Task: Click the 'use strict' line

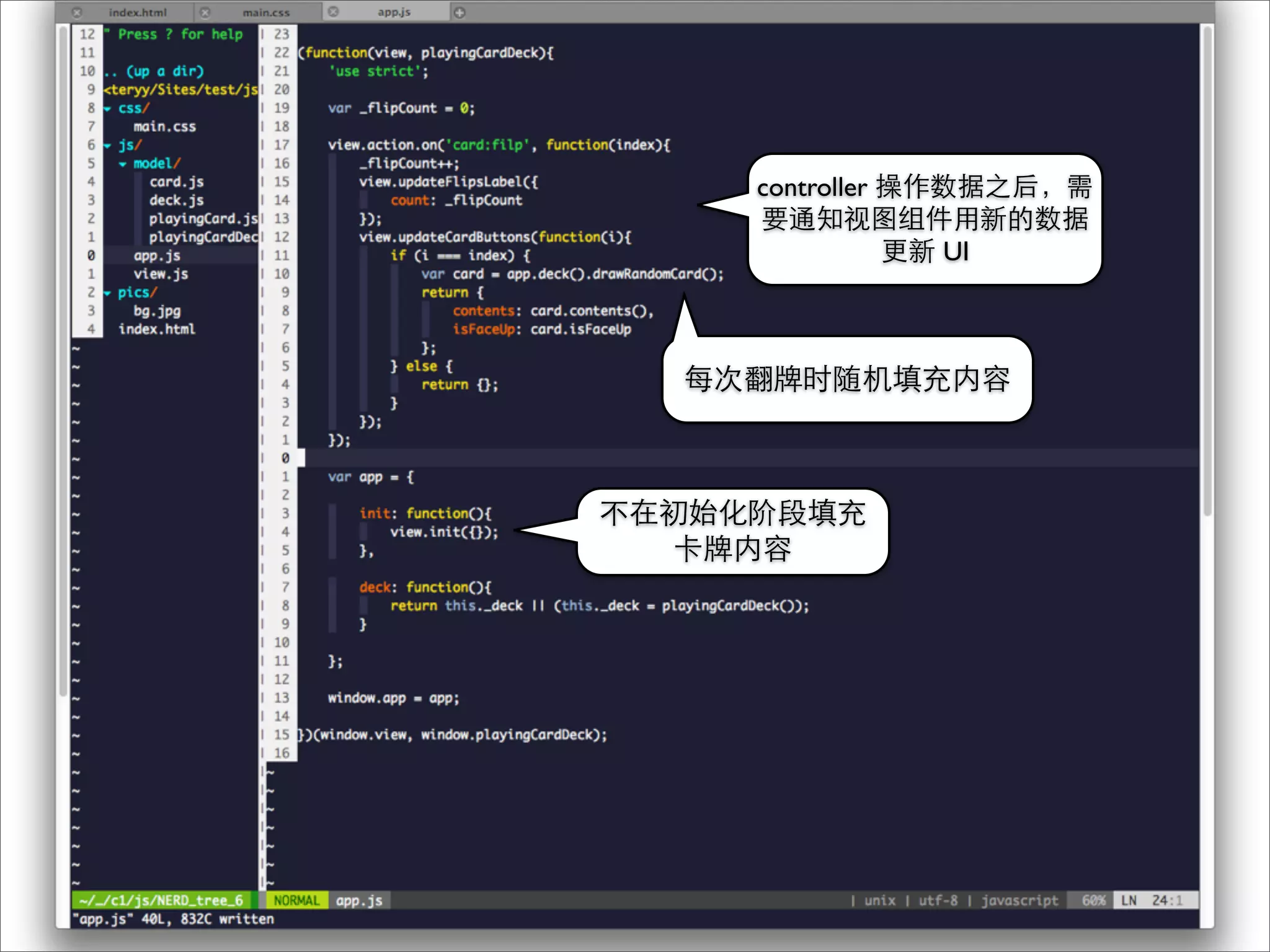Action: tap(379, 71)
